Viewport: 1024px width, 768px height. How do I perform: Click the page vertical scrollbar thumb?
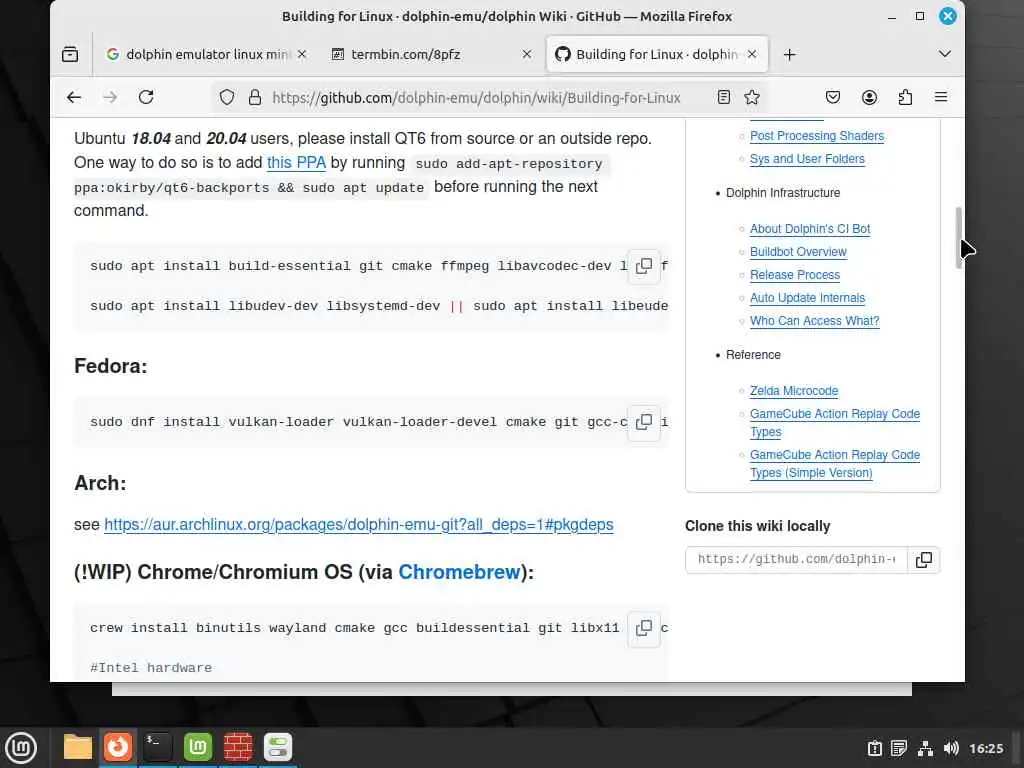(959, 238)
